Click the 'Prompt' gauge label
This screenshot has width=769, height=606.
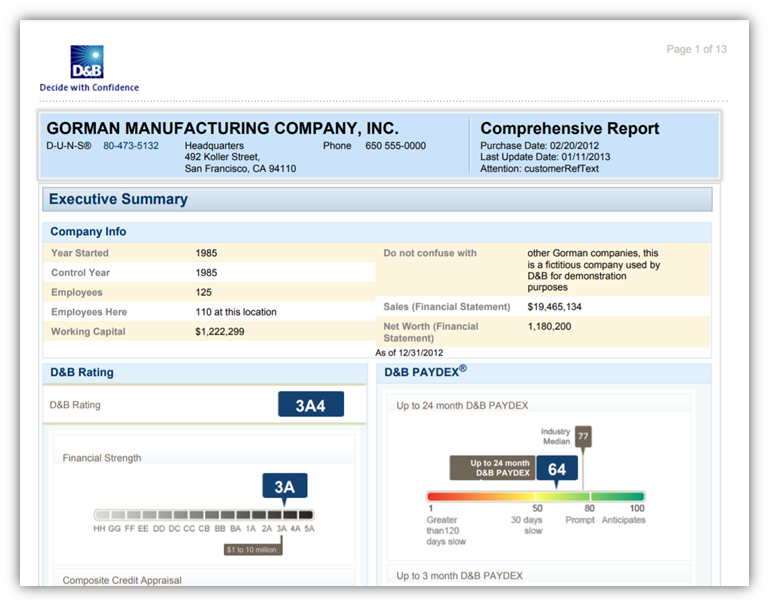(580, 520)
